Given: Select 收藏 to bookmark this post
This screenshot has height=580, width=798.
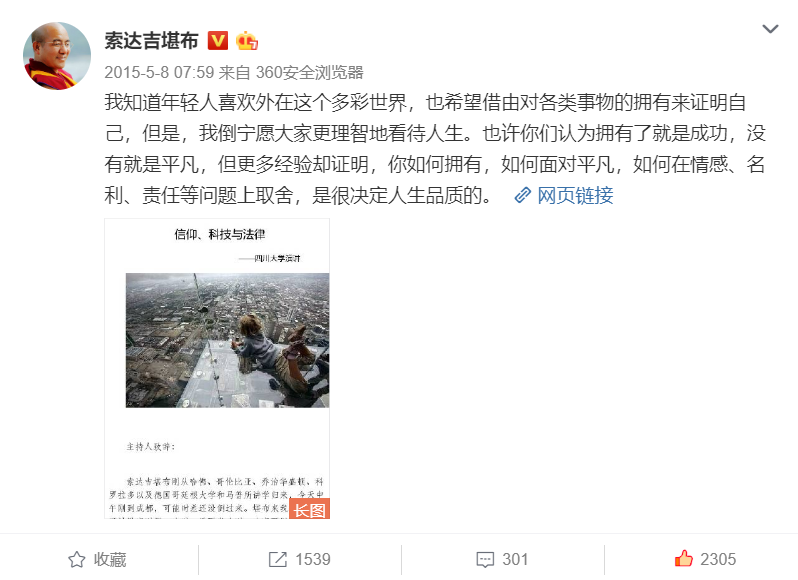Looking at the screenshot, I should point(110,560).
